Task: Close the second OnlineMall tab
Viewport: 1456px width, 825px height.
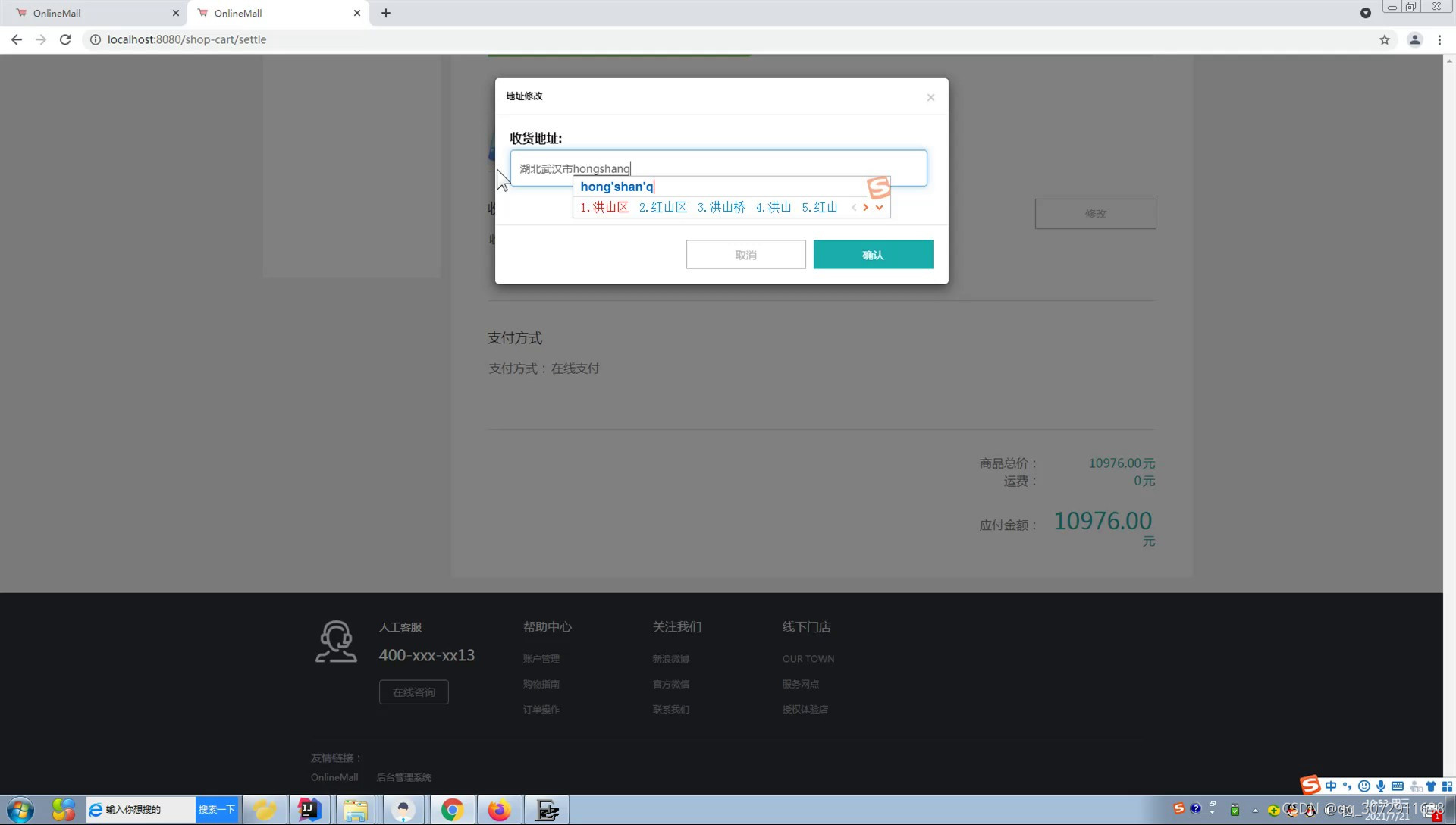Action: 357,13
